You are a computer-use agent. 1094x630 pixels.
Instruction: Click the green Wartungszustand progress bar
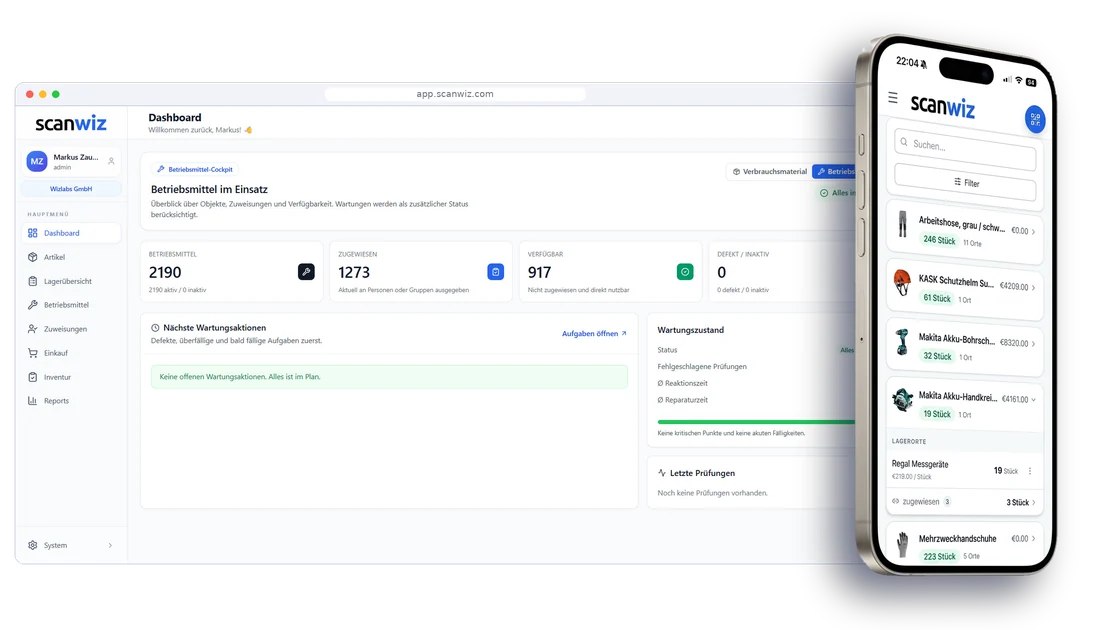pyautogui.click(x=756, y=422)
